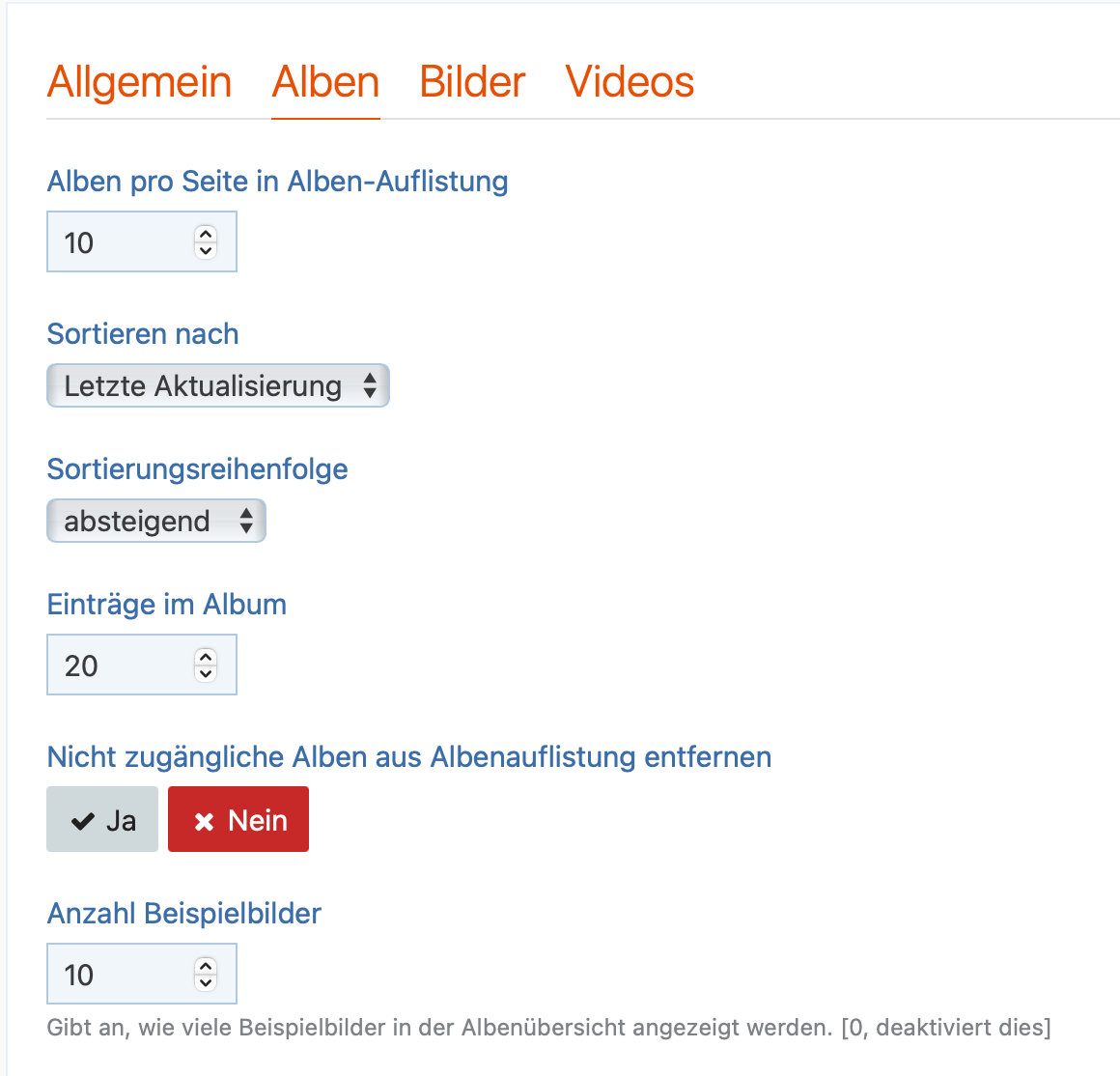Increase 'Anzahl Beispielbilder' with up arrow

click(206, 966)
